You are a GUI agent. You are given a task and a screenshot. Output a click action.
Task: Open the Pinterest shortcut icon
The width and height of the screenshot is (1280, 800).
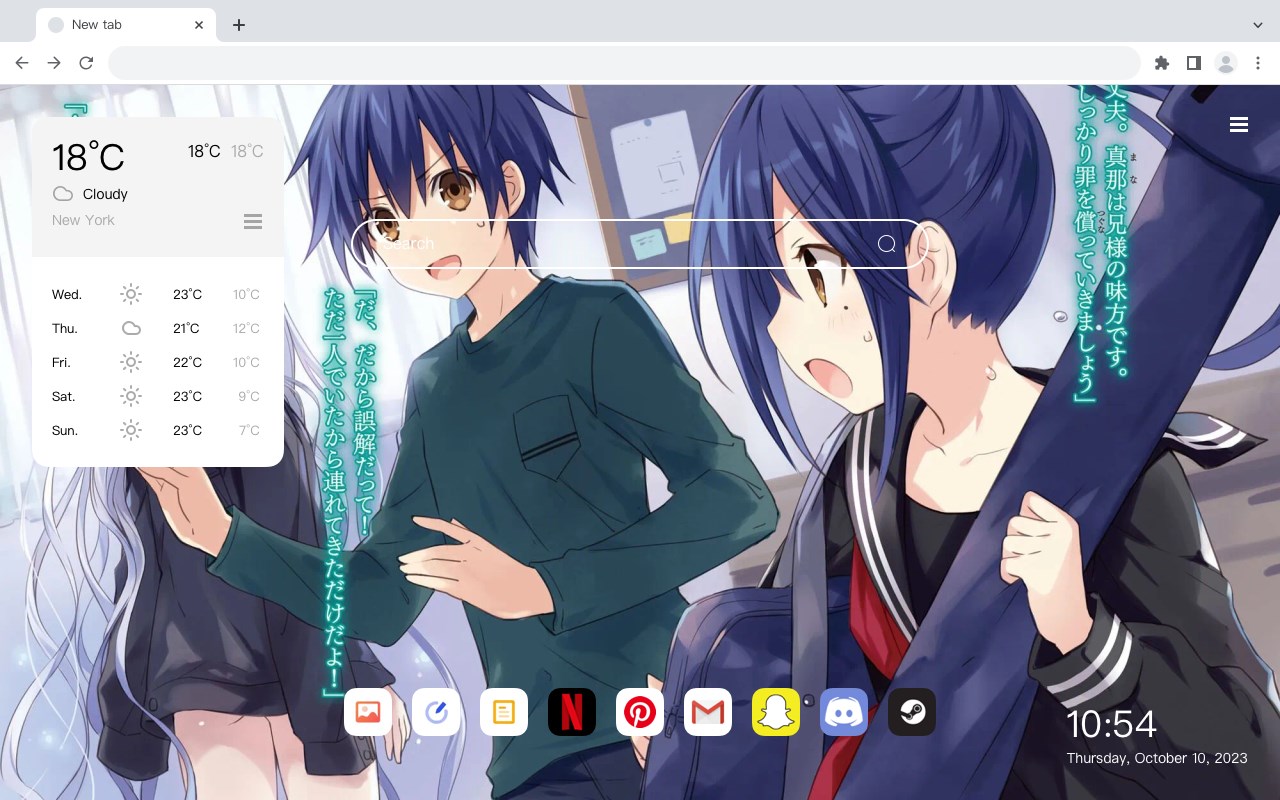point(640,712)
